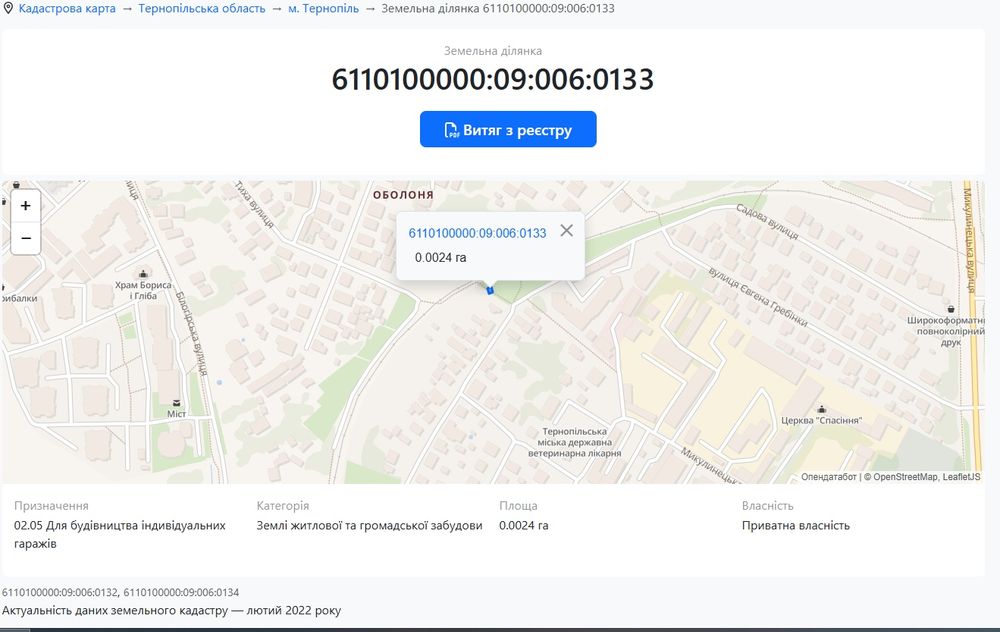Open the OpenStreetMap attribution link
The image size is (1000, 632).
coord(905,477)
